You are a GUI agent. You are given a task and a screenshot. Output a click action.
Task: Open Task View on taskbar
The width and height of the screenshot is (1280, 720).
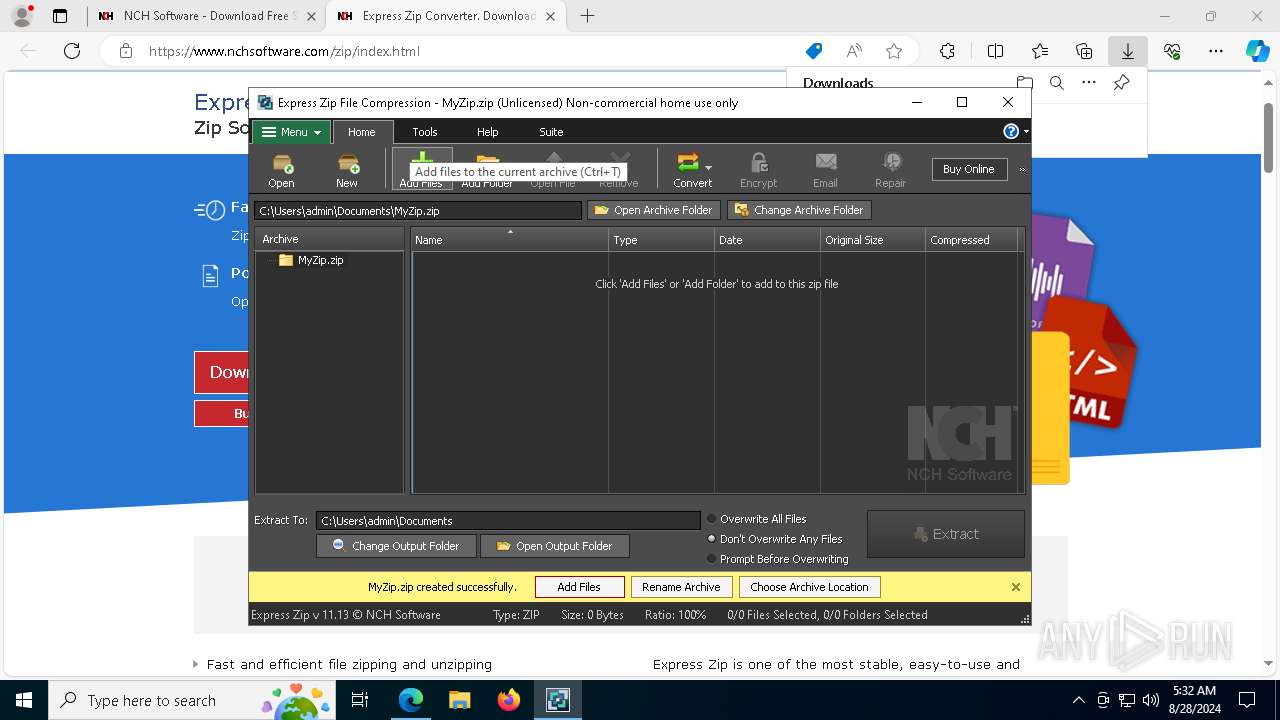pos(360,700)
